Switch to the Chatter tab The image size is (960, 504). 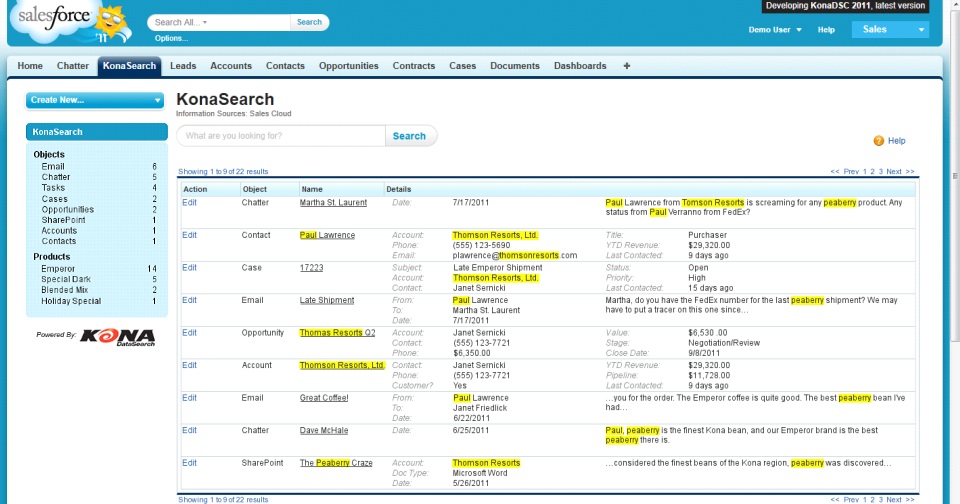click(x=73, y=66)
